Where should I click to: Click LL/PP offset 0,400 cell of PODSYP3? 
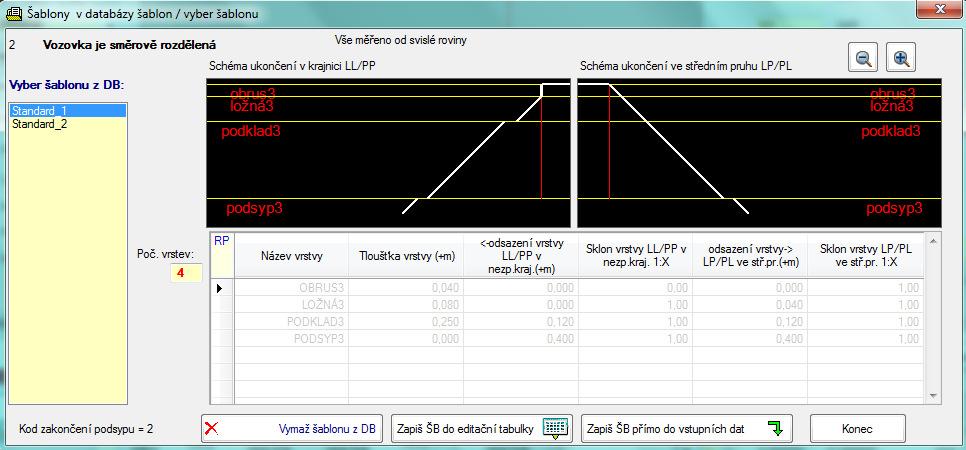pyautogui.click(x=521, y=338)
